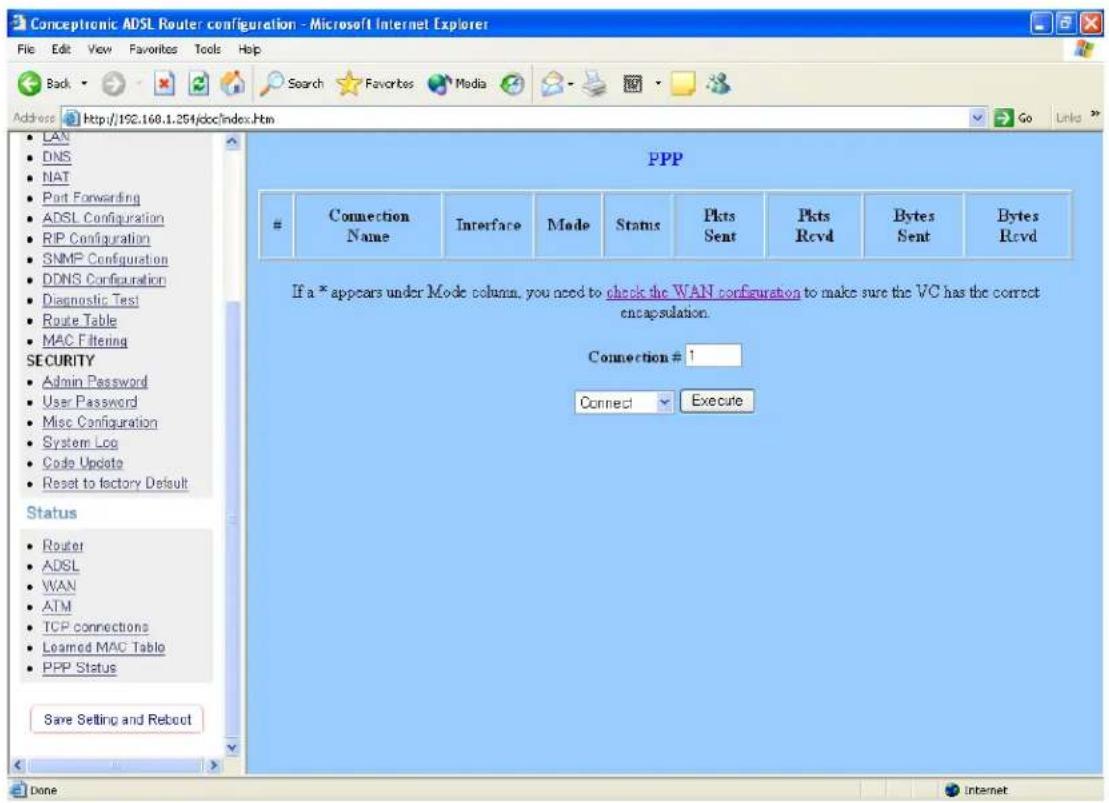This screenshot has height=803, width=1109.
Task: Click the URL address bar field
Action: click(x=526, y=118)
